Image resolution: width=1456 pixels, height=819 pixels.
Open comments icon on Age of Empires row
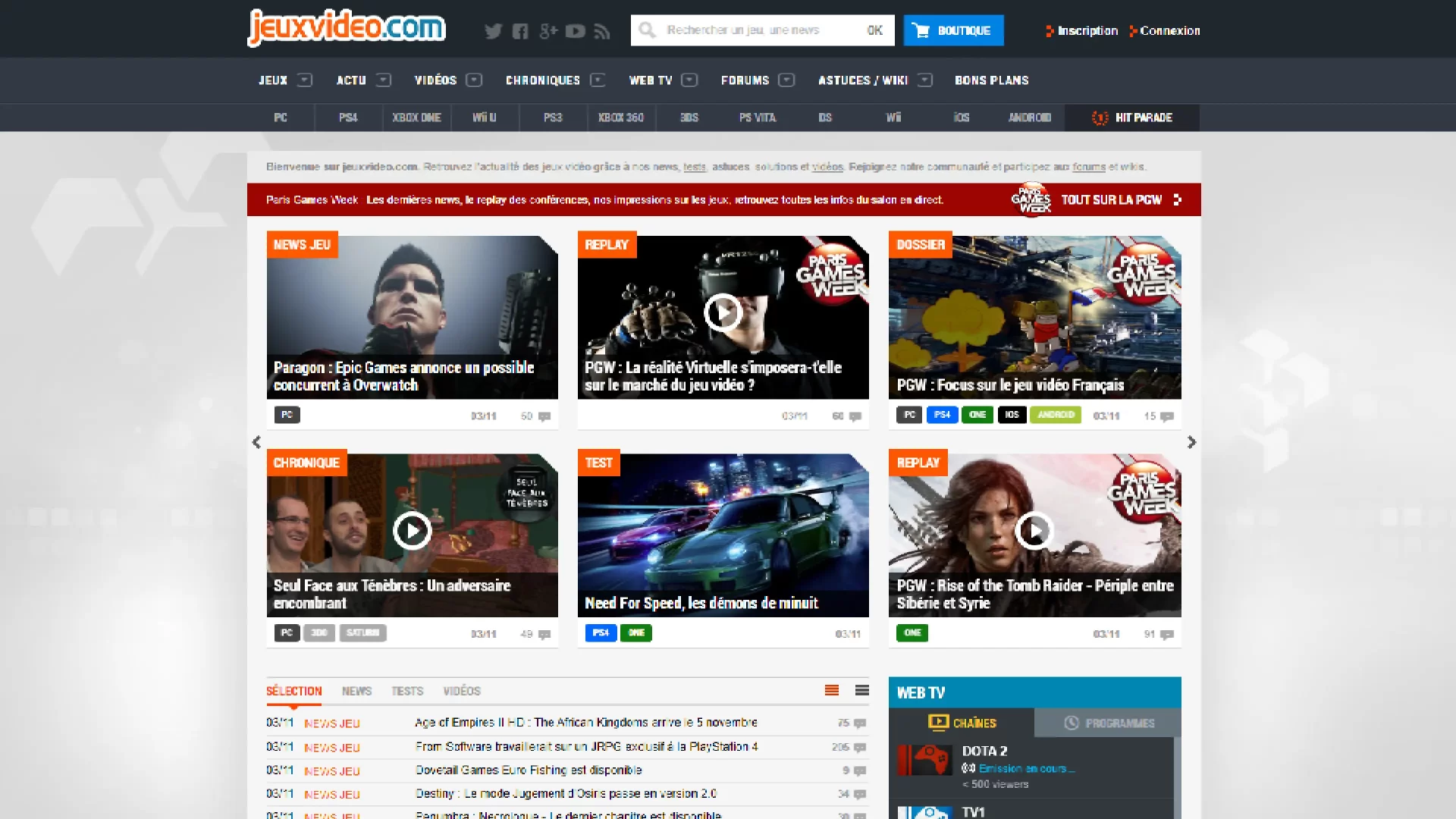pyautogui.click(x=860, y=723)
